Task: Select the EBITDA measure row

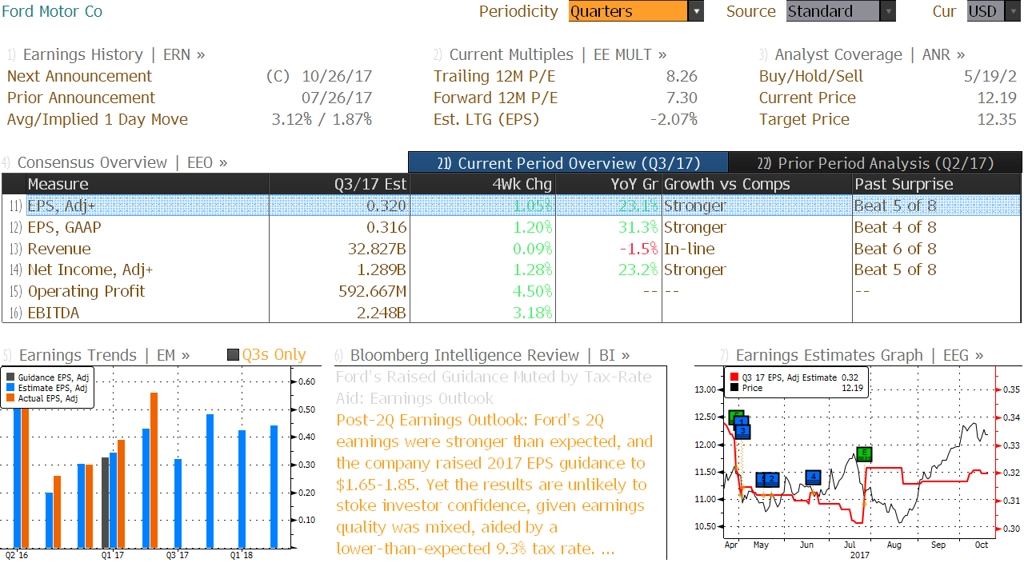Action: click(x=511, y=313)
